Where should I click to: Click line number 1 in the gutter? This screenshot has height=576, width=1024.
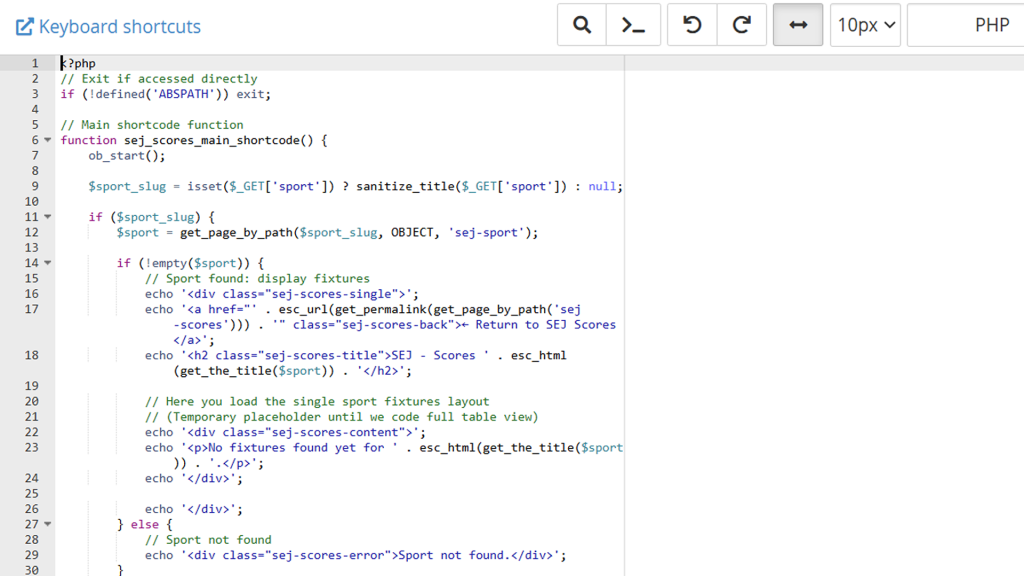tap(34, 63)
